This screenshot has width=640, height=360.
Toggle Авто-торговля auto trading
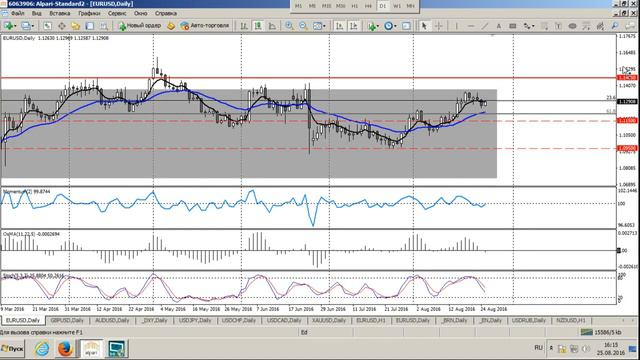point(204,26)
